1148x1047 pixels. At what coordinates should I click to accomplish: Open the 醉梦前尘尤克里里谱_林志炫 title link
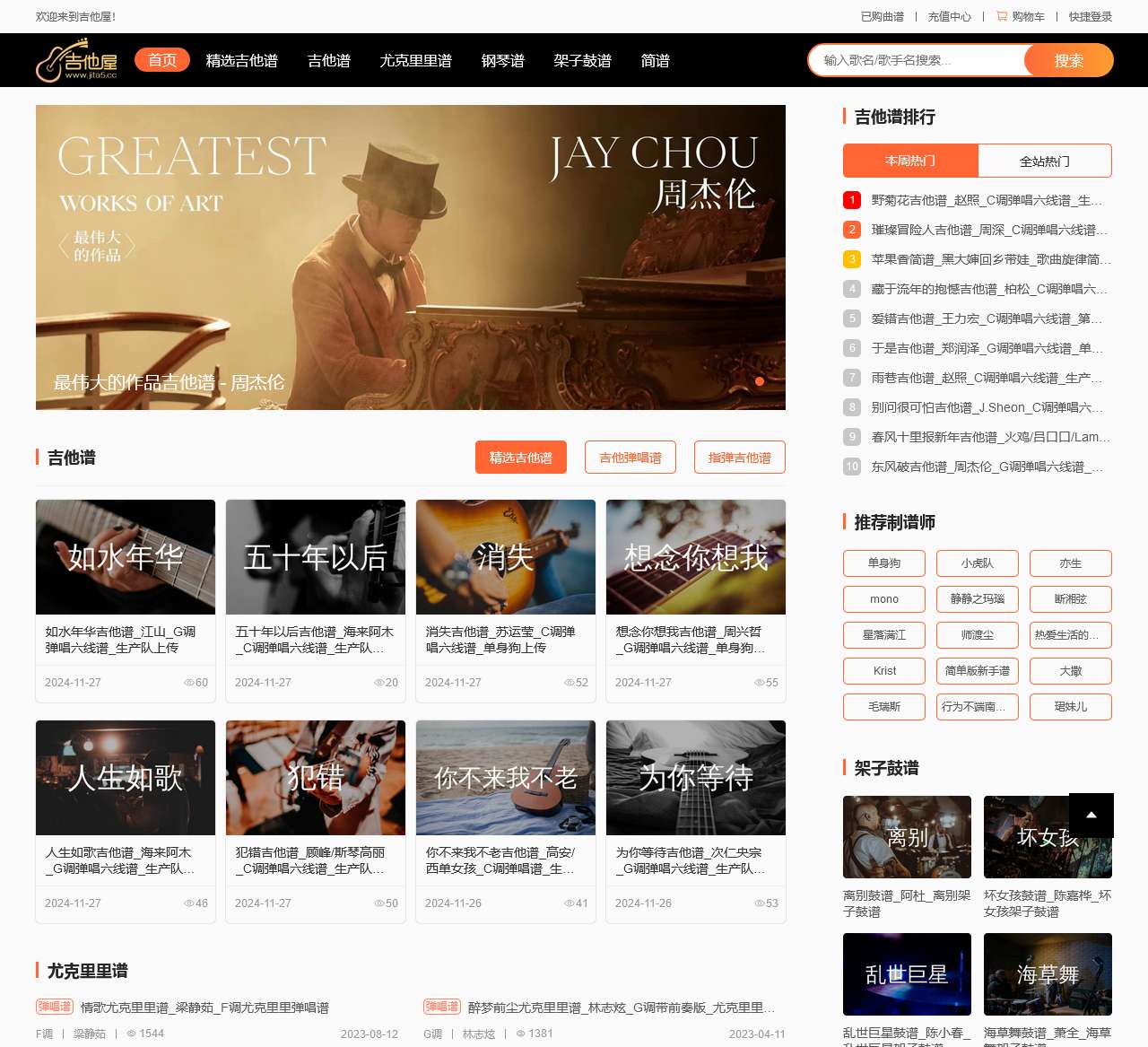pos(622,1008)
